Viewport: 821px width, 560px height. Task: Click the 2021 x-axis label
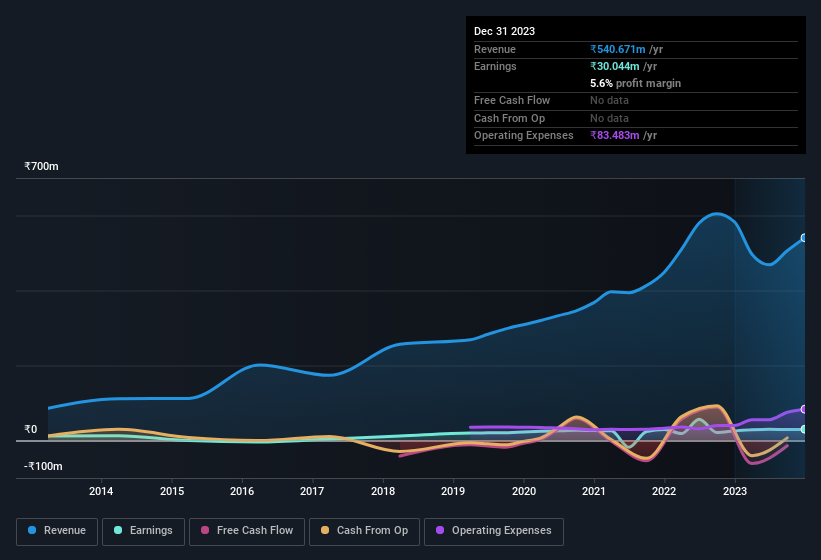pyautogui.click(x=594, y=491)
